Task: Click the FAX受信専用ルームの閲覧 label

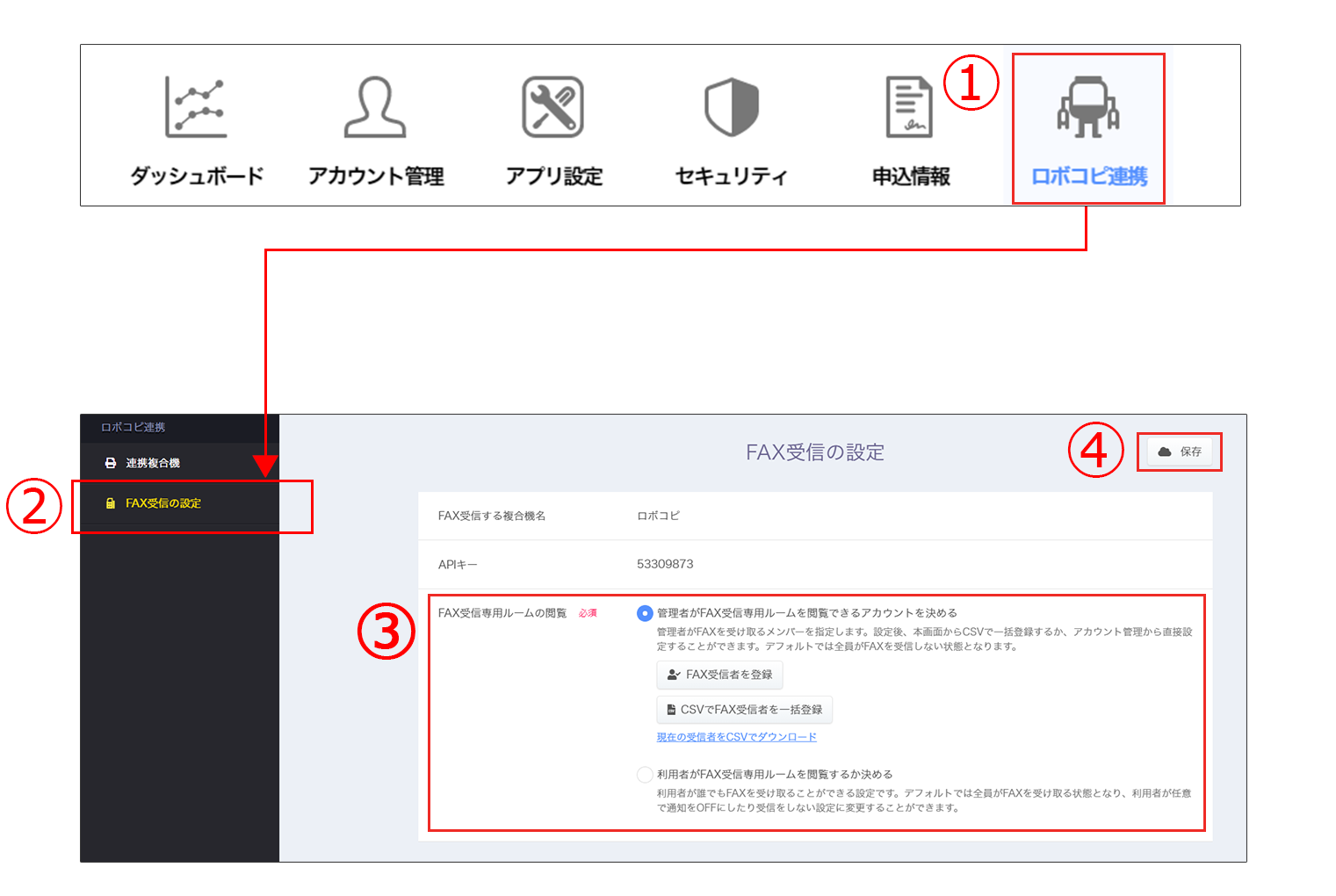Action: tap(502, 613)
